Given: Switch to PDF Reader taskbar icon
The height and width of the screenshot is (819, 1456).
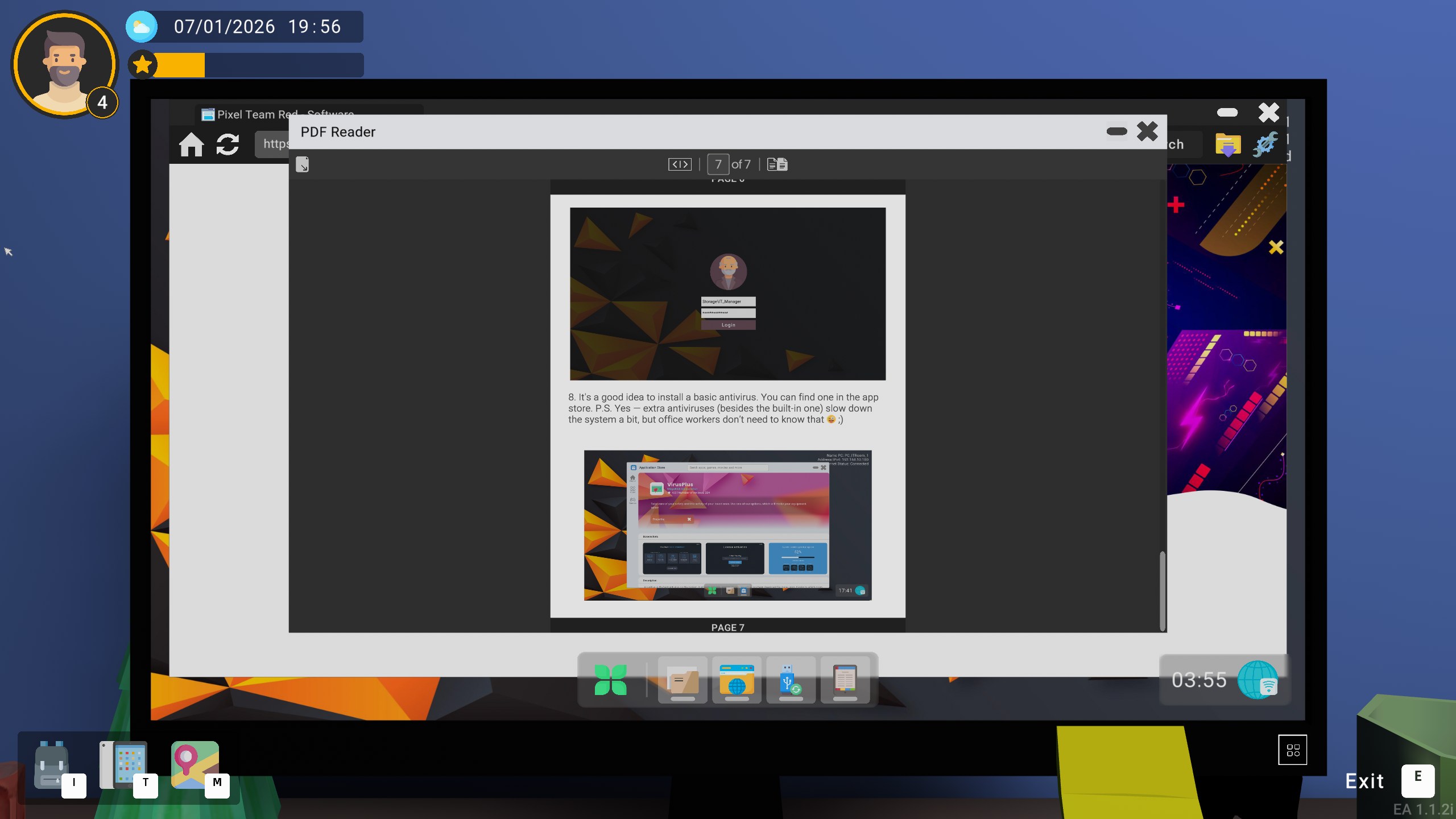Looking at the screenshot, I should (x=845, y=680).
